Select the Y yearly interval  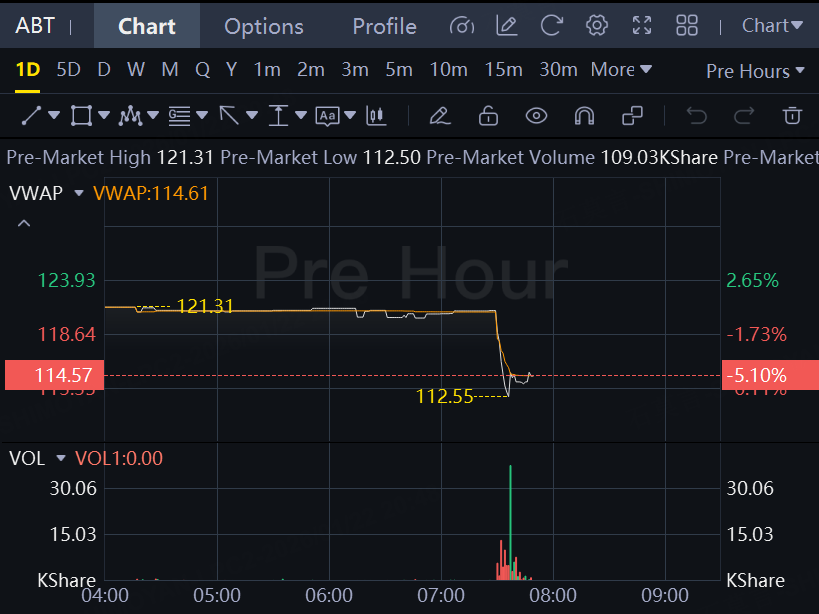[x=231, y=69]
